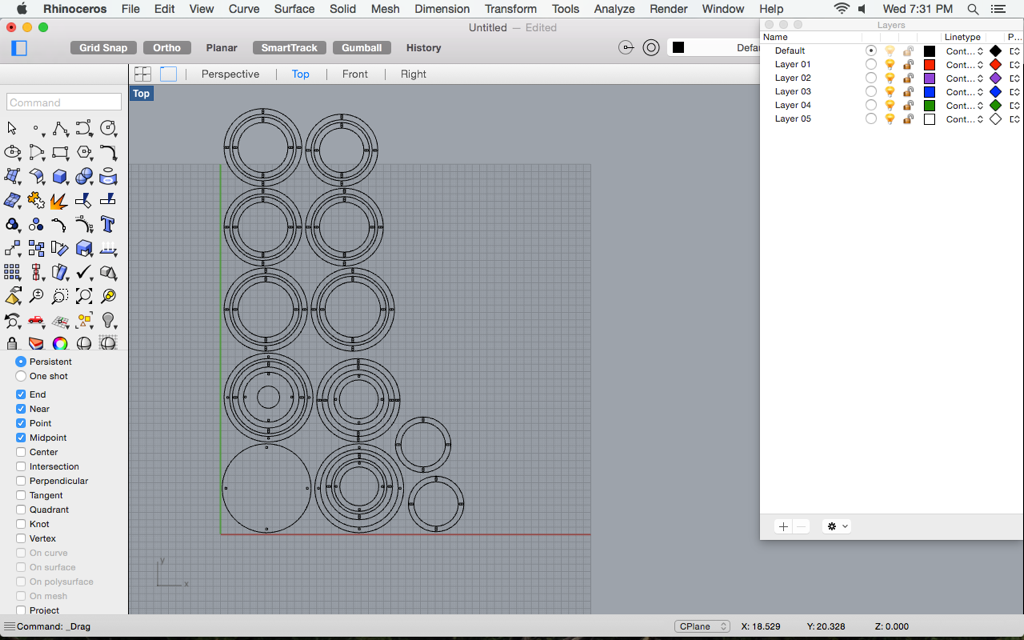1024x640 pixels.
Task: Toggle the left sidebar panel icon
Action: (19, 47)
